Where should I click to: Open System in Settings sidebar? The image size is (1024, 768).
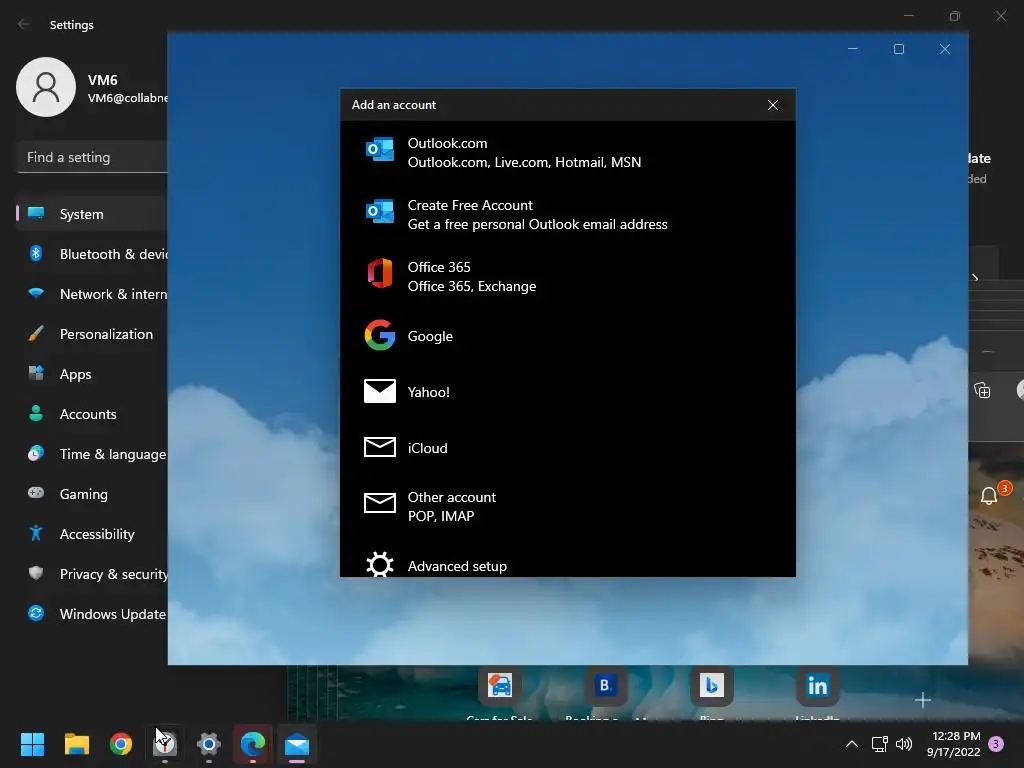click(x=92, y=214)
